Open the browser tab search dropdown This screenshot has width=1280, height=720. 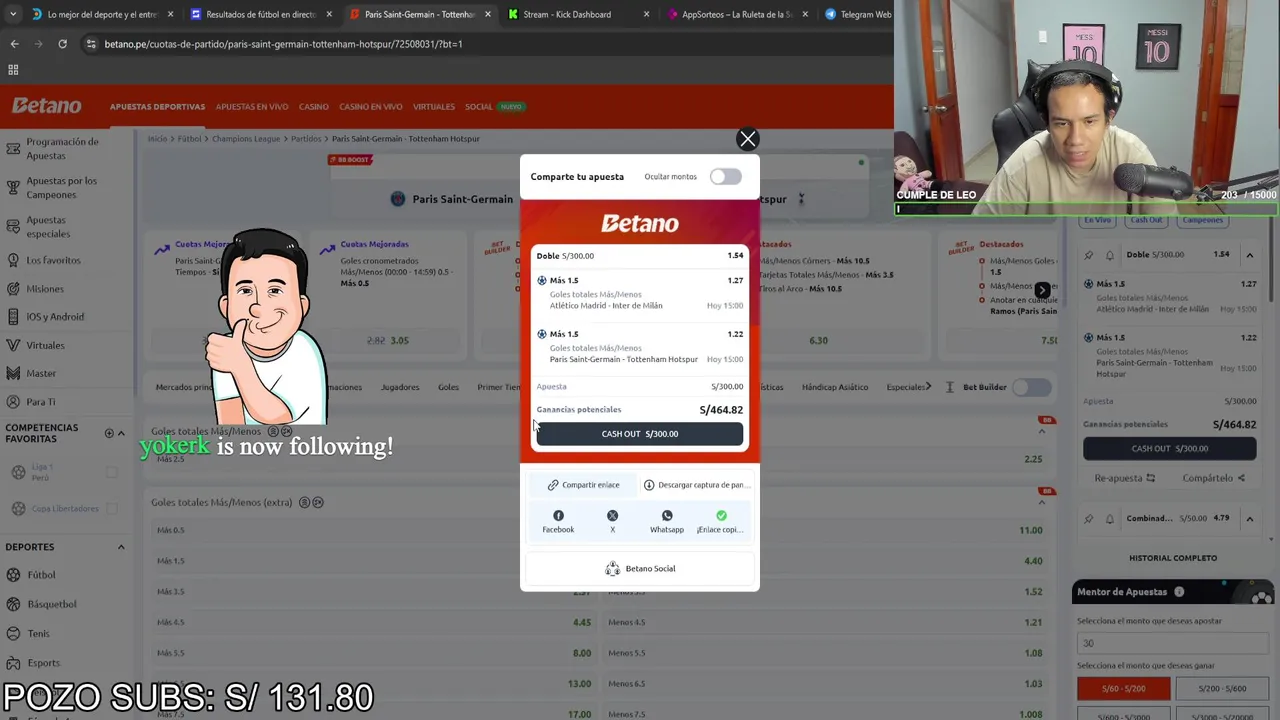pos(12,14)
